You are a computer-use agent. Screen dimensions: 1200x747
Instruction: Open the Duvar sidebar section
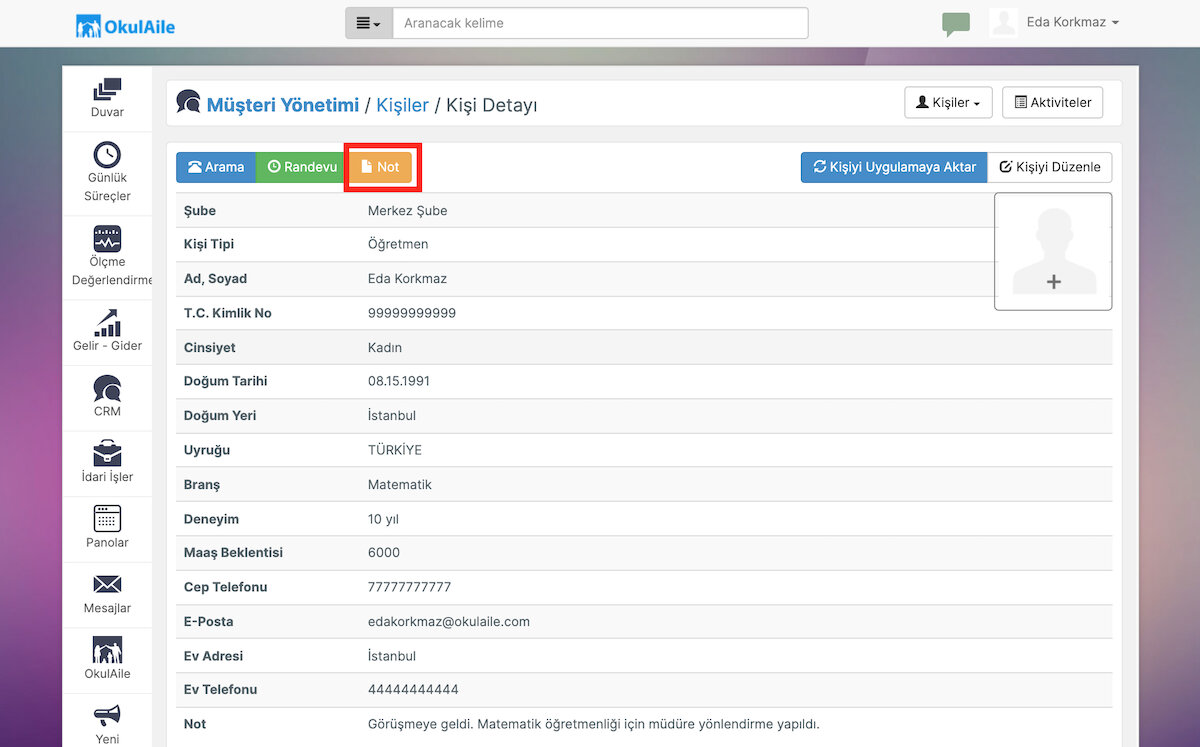pos(107,98)
